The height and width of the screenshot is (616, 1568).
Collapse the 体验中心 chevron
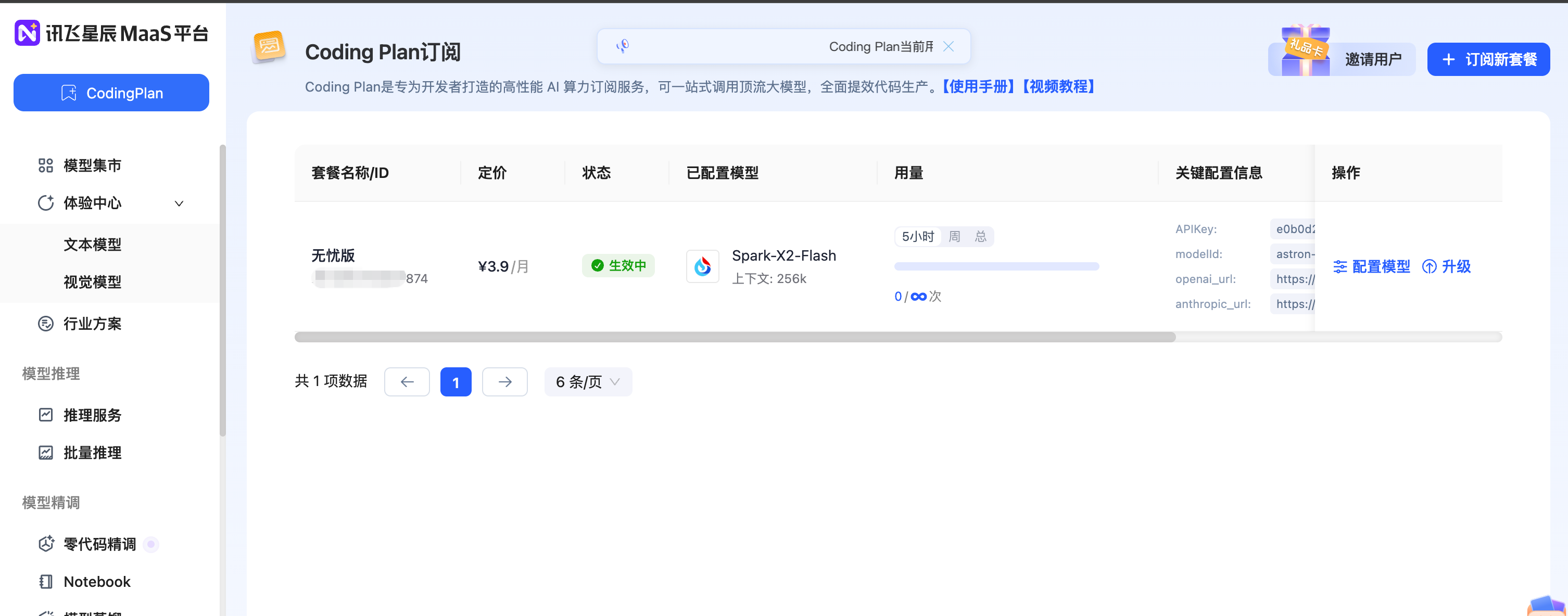coord(179,203)
